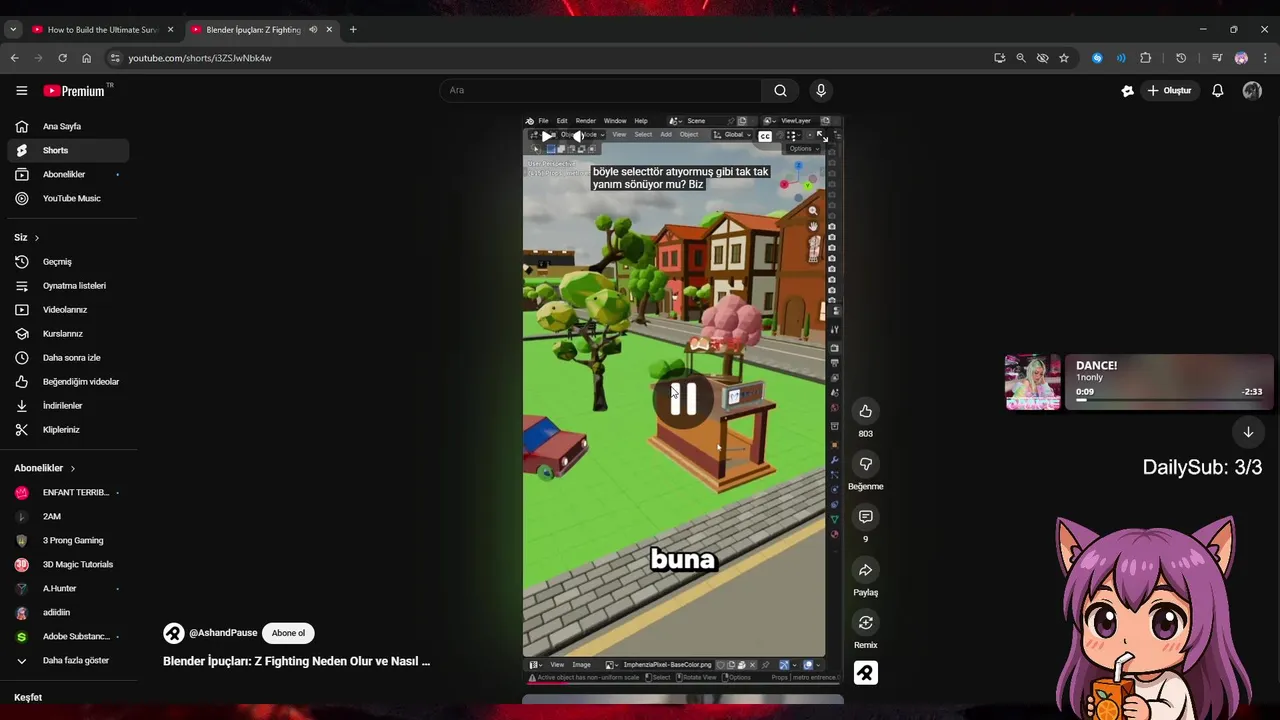Open Abonelikler under Shorts in the sidebar
The image size is (1280, 720).
68,175
